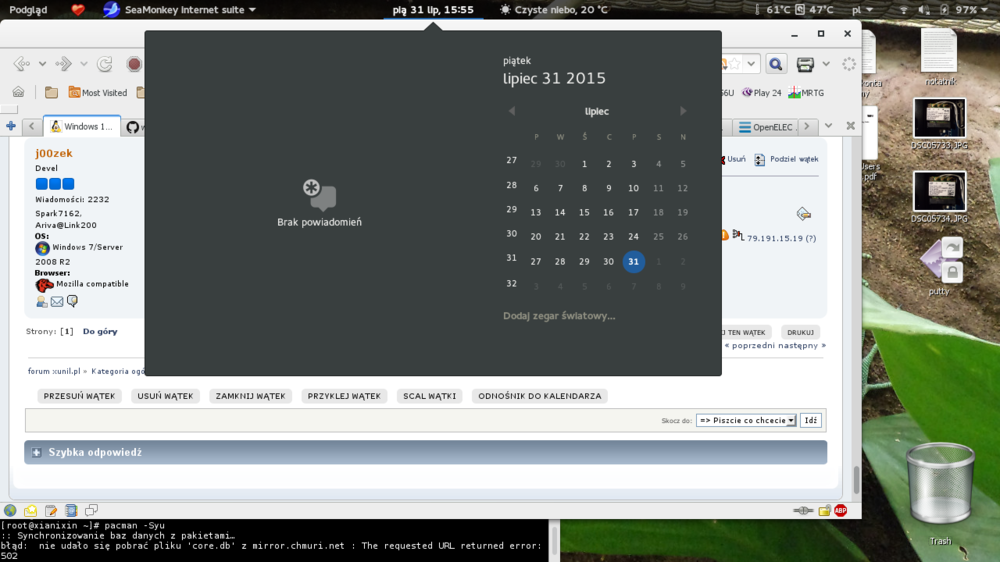The height and width of the screenshot is (562, 1000).
Task: Click 'Dodaj zegar światowy...' link
Action: coord(559,316)
